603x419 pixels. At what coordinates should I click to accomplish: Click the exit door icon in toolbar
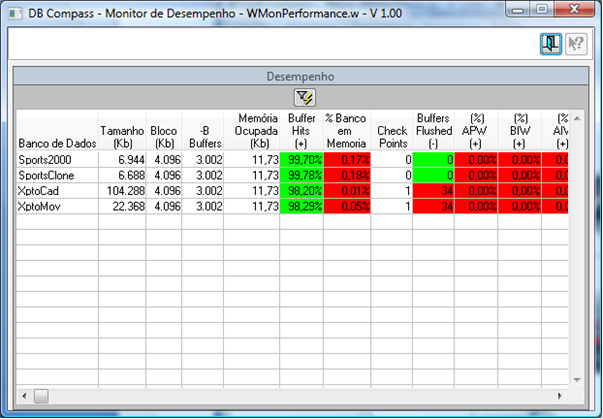(x=551, y=44)
